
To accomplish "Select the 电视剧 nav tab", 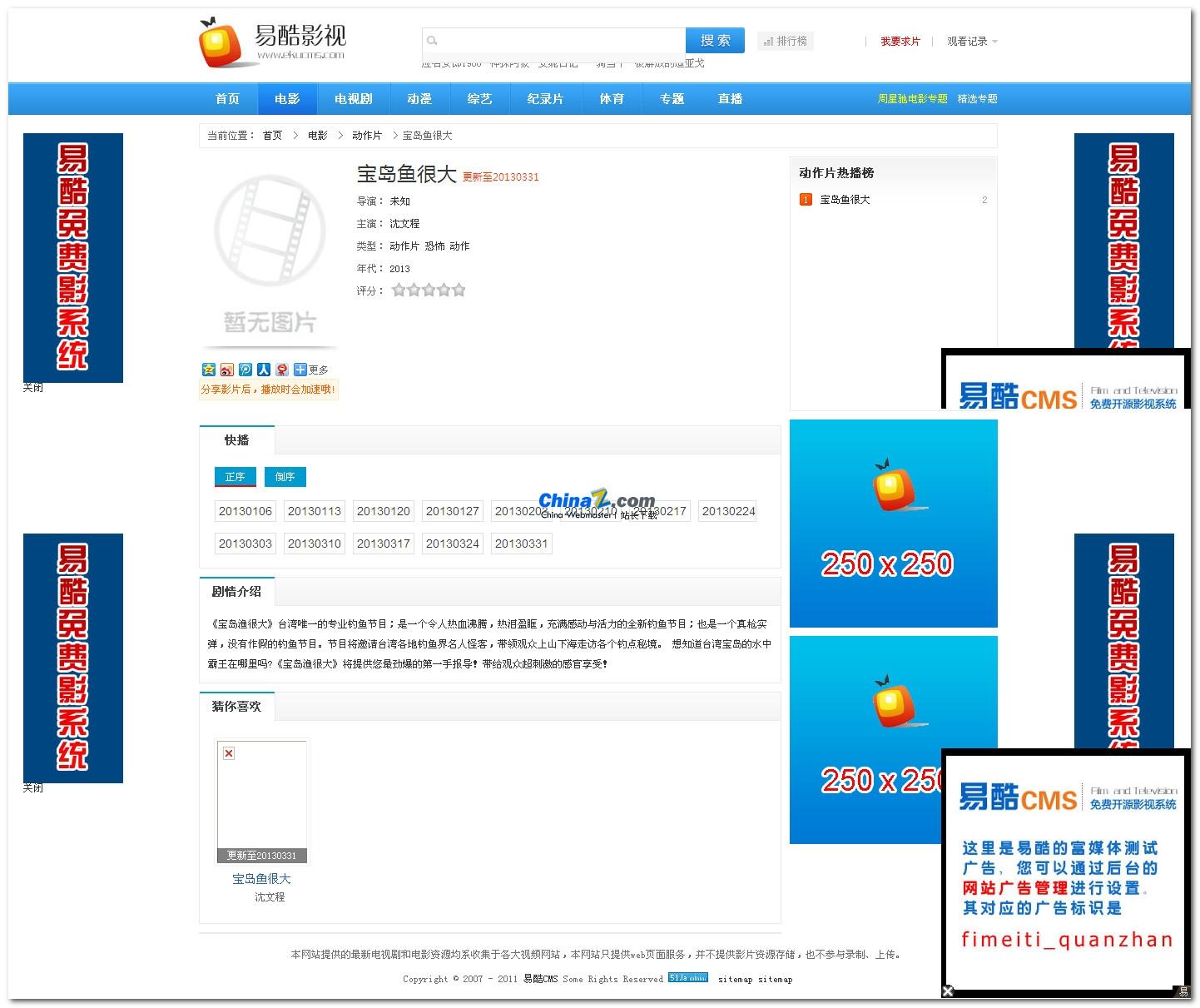I will 353,99.
